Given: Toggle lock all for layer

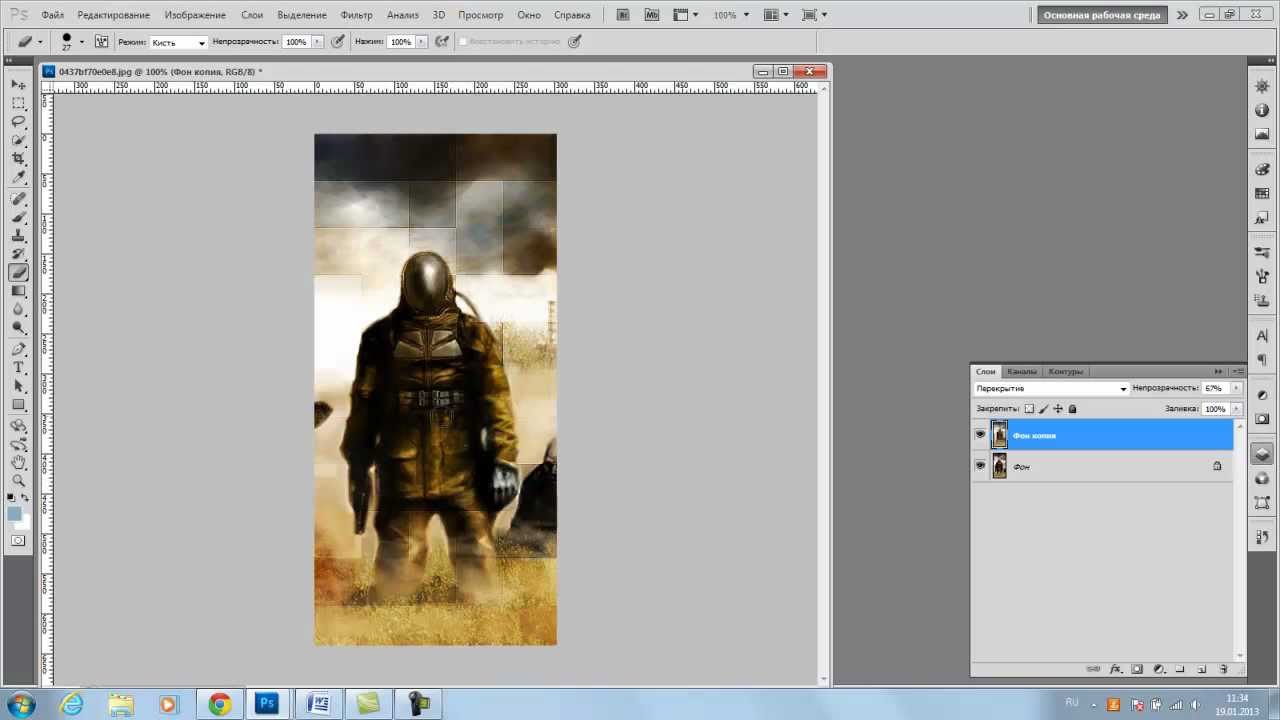Looking at the screenshot, I should pyautogui.click(x=1072, y=409).
